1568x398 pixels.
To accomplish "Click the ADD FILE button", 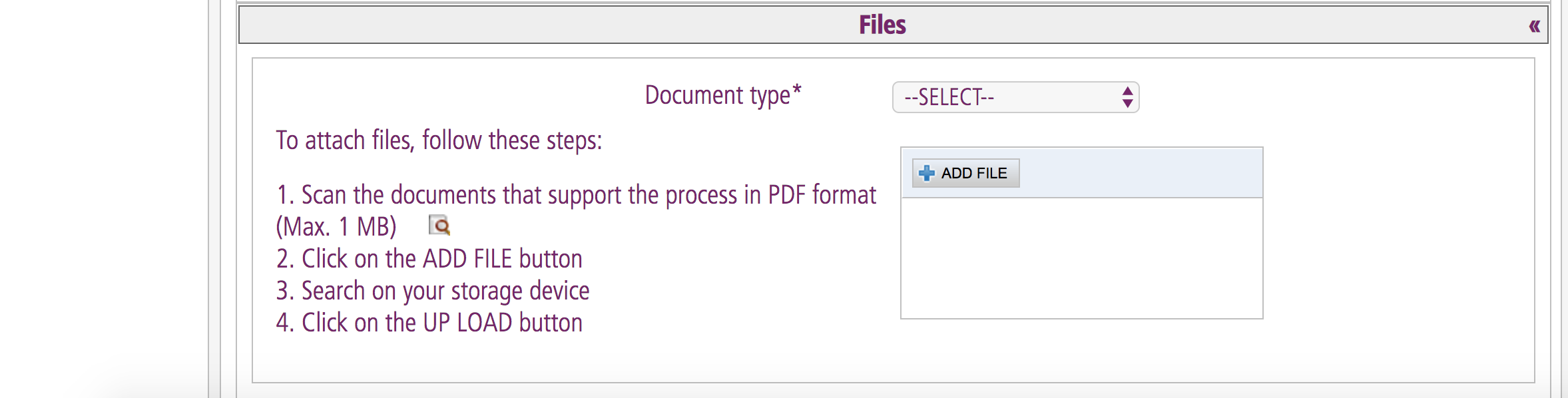I will 965,173.
